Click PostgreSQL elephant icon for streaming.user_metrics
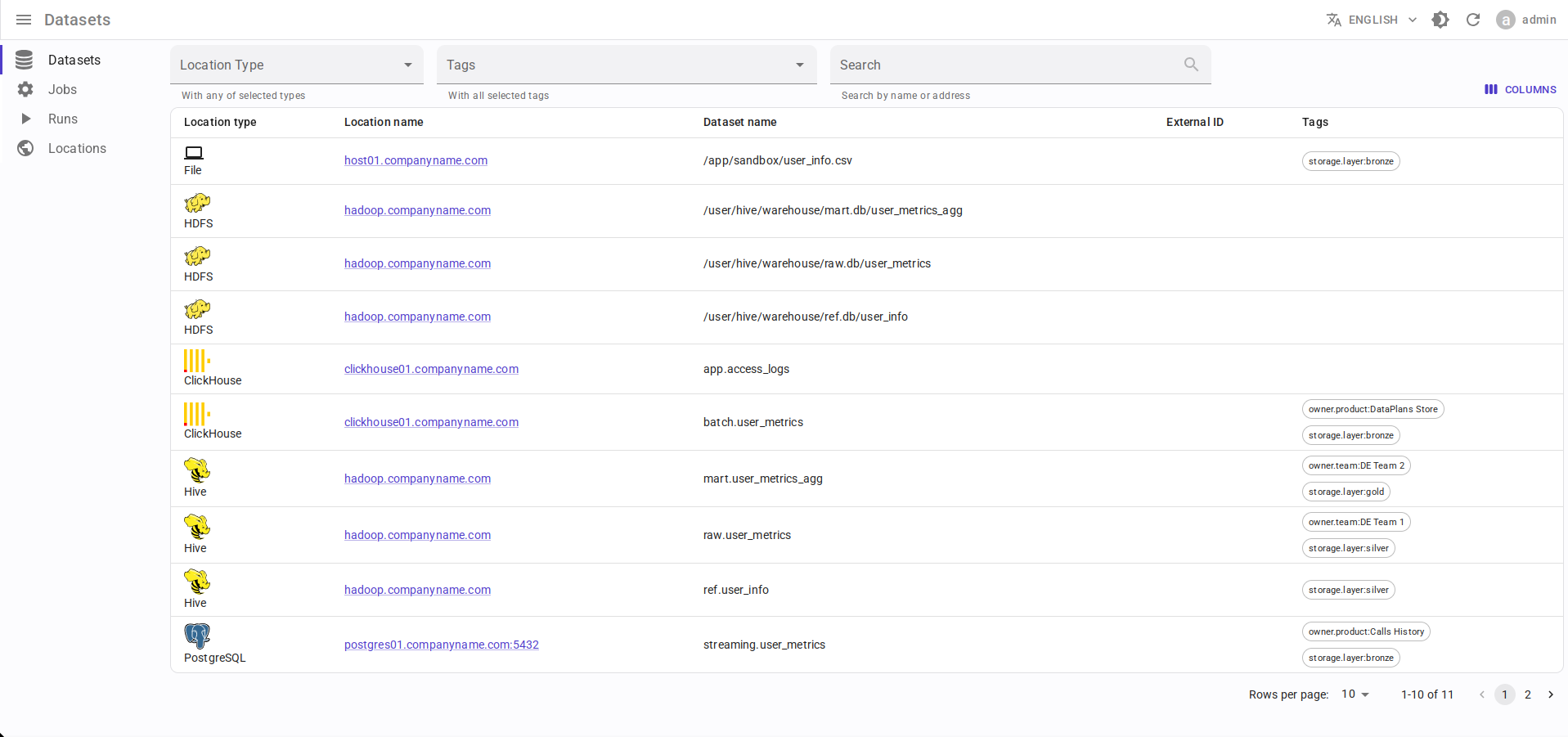Viewport: 1568px width, 737px height. click(x=197, y=636)
